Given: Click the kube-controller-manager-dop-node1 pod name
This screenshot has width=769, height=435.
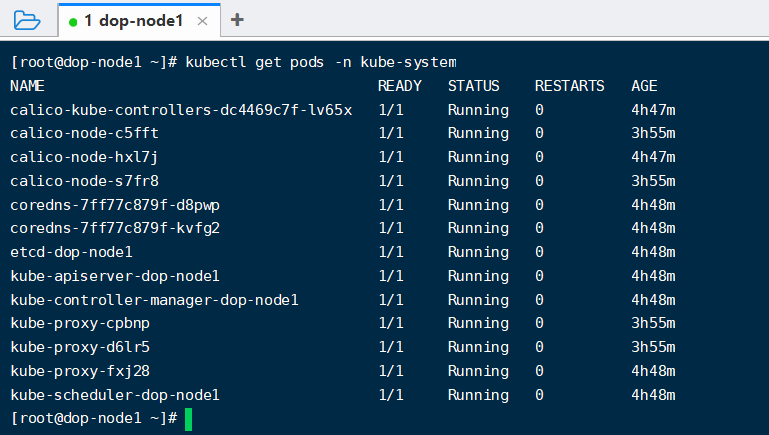Looking at the screenshot, I should click(x=154, y=300).
